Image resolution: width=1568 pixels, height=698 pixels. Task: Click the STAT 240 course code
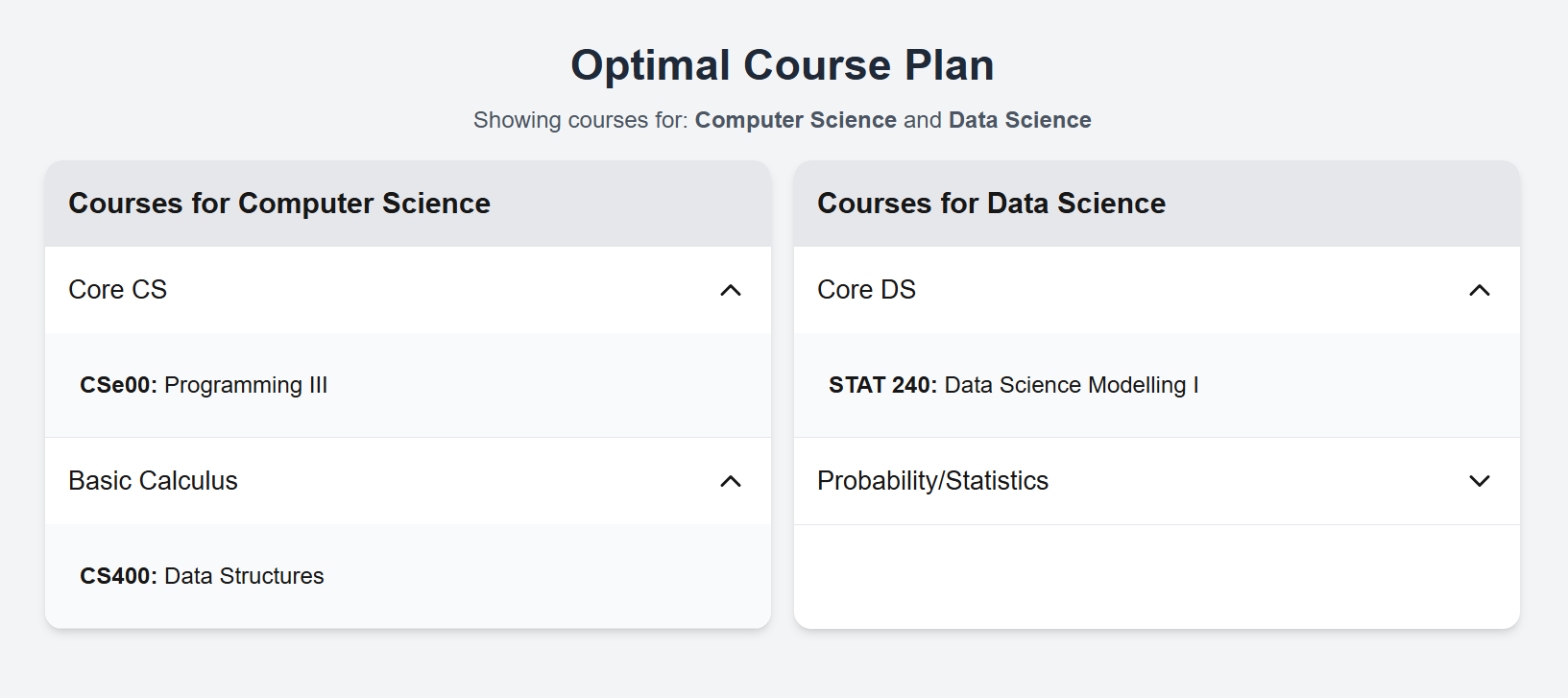pos(882,385)
